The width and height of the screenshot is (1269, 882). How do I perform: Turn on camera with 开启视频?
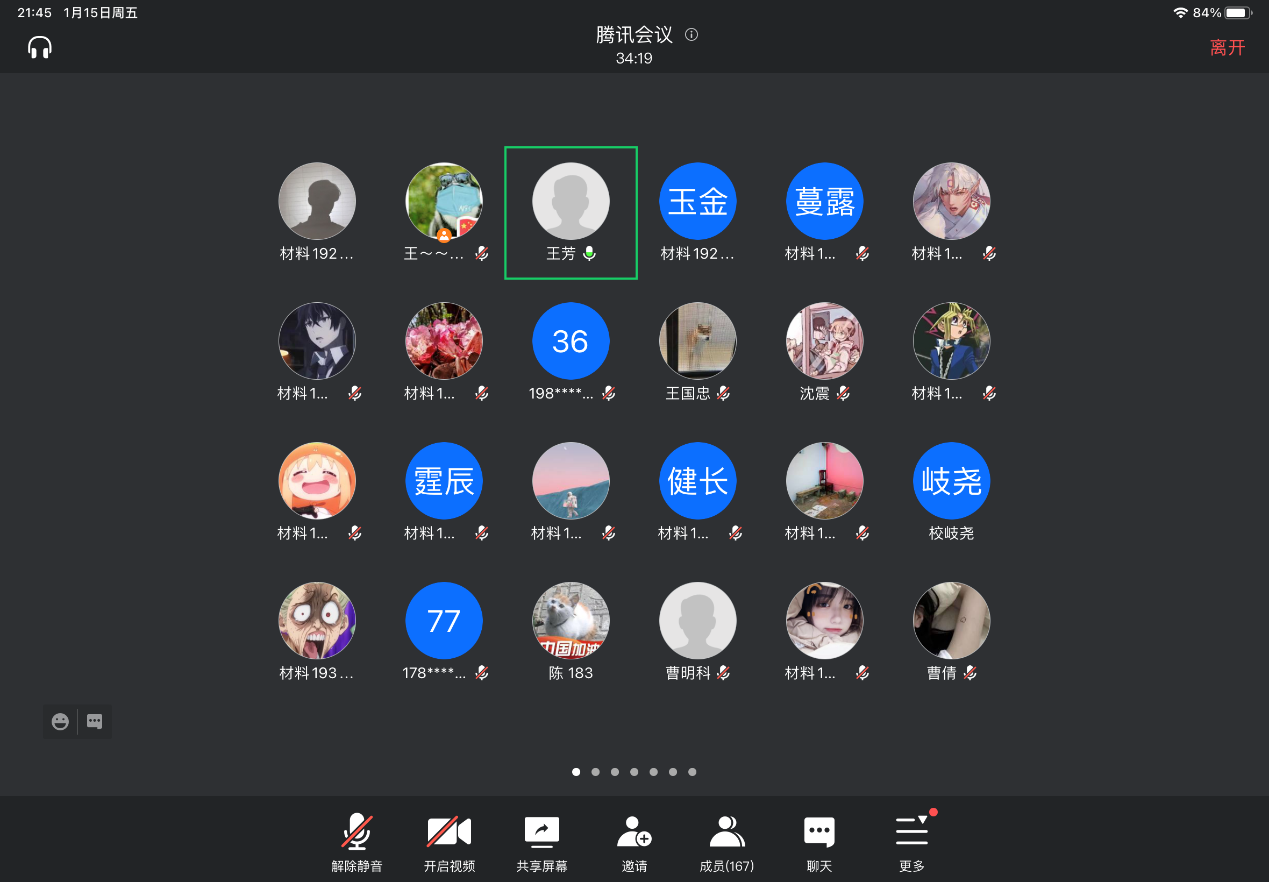(449, 843)
